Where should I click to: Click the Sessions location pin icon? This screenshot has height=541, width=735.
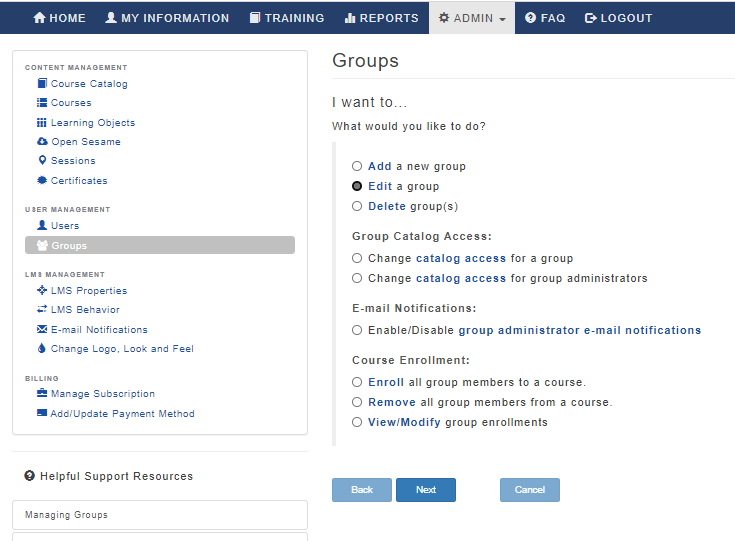tap(42, 160)
